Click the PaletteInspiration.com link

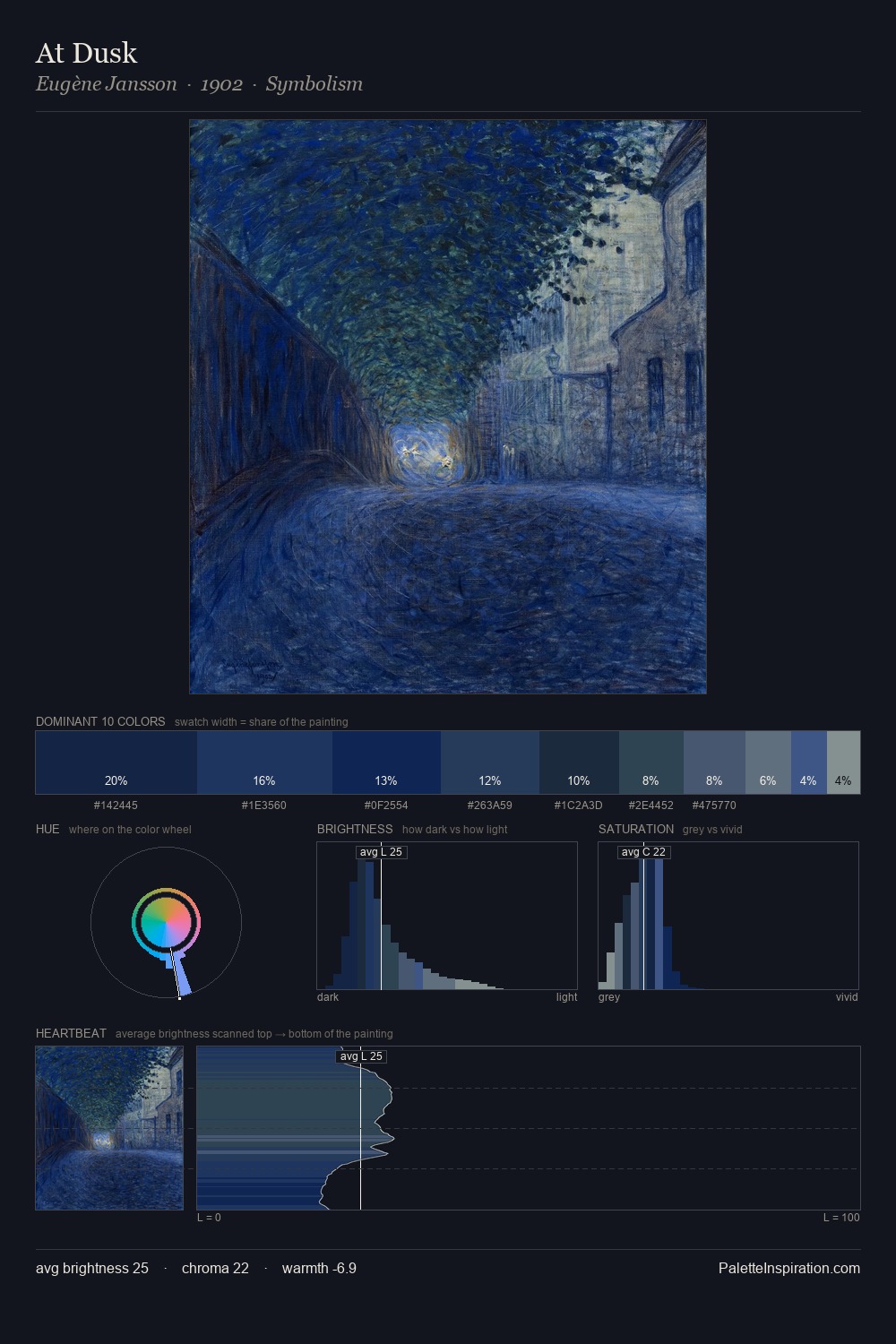pyautogui.click(x=789, y=1269)
